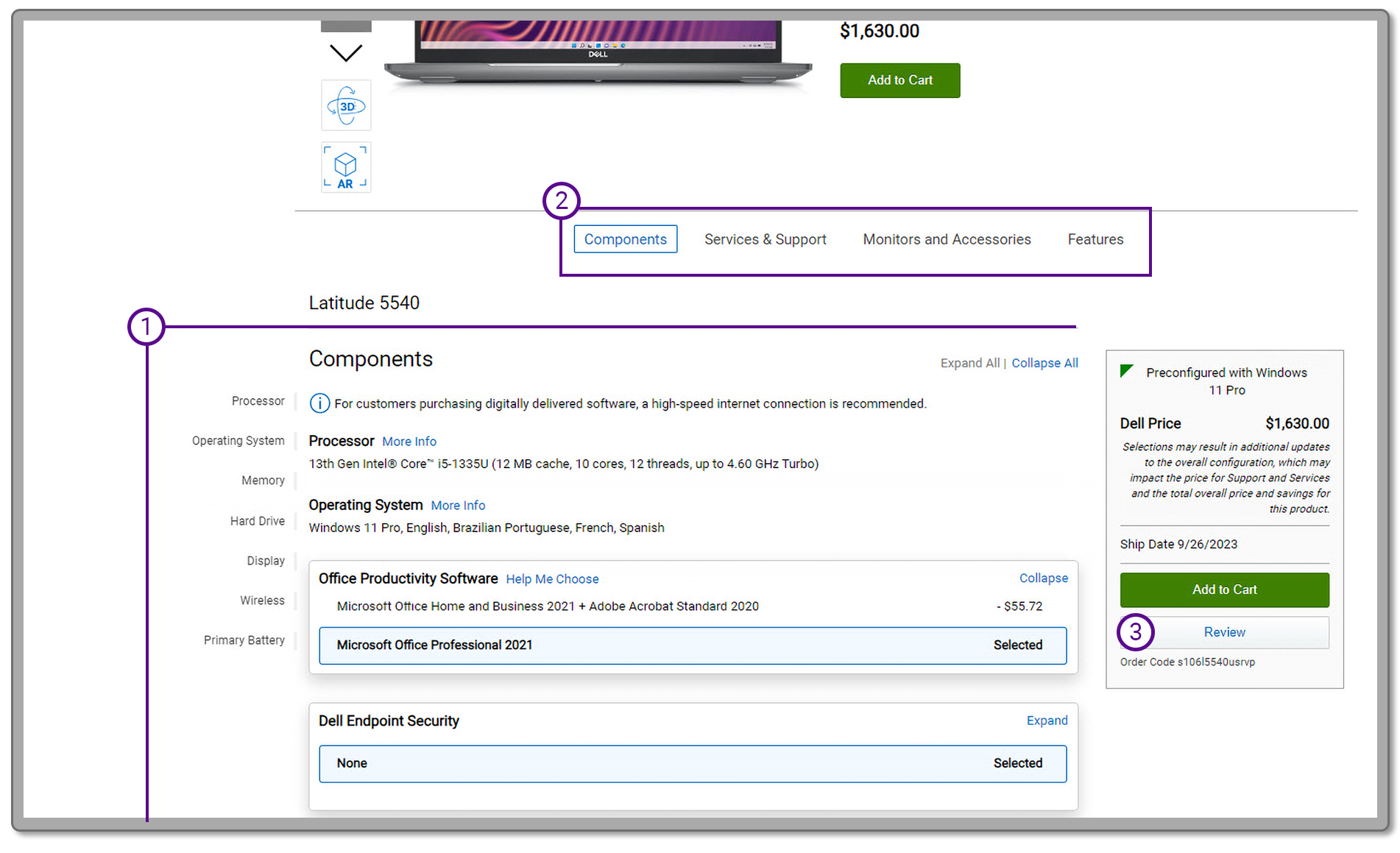
Task: Click the down chevron below thumbnails
Action: 346,53
